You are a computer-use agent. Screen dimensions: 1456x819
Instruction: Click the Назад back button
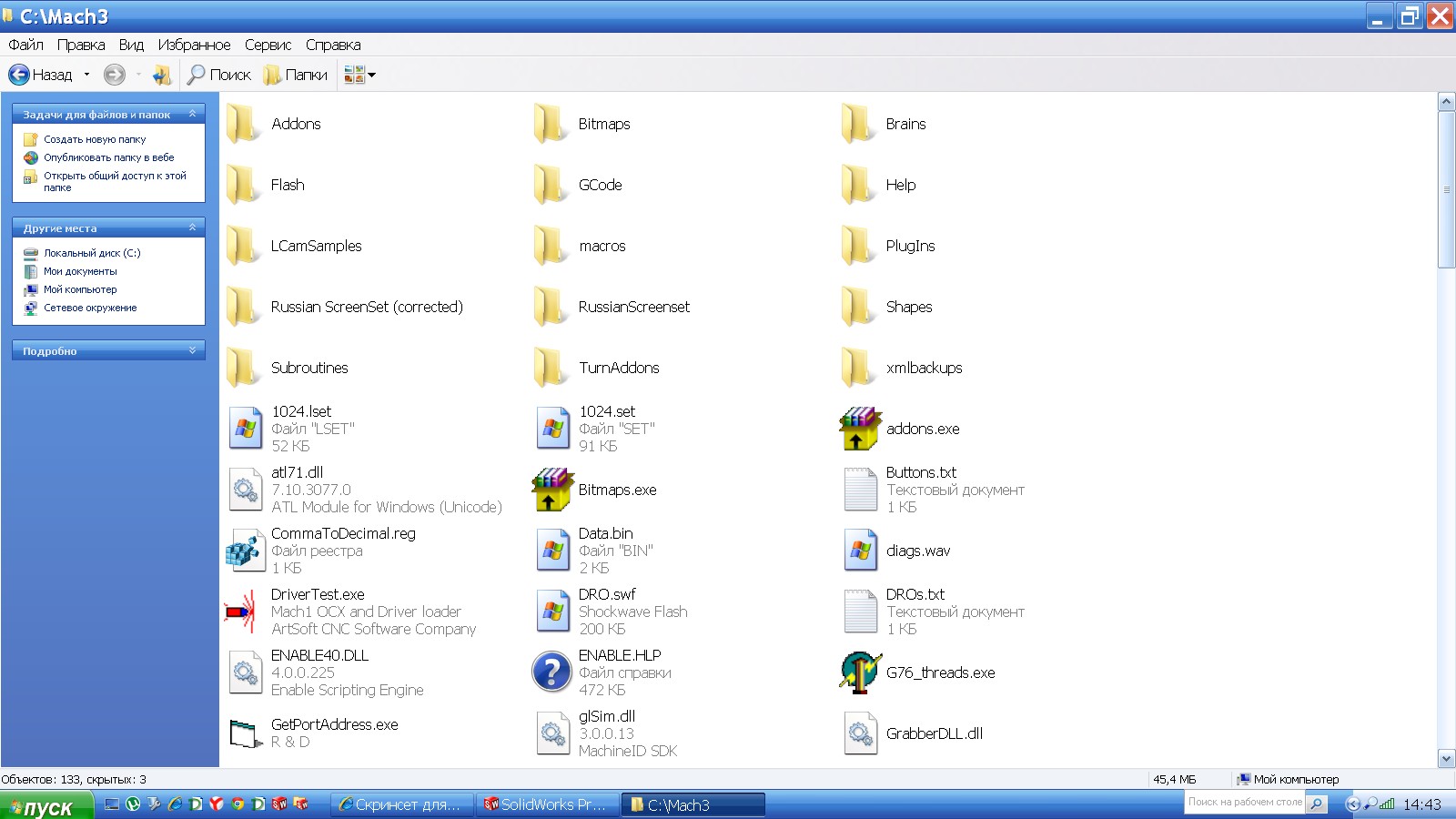click(x=41, y=75)
